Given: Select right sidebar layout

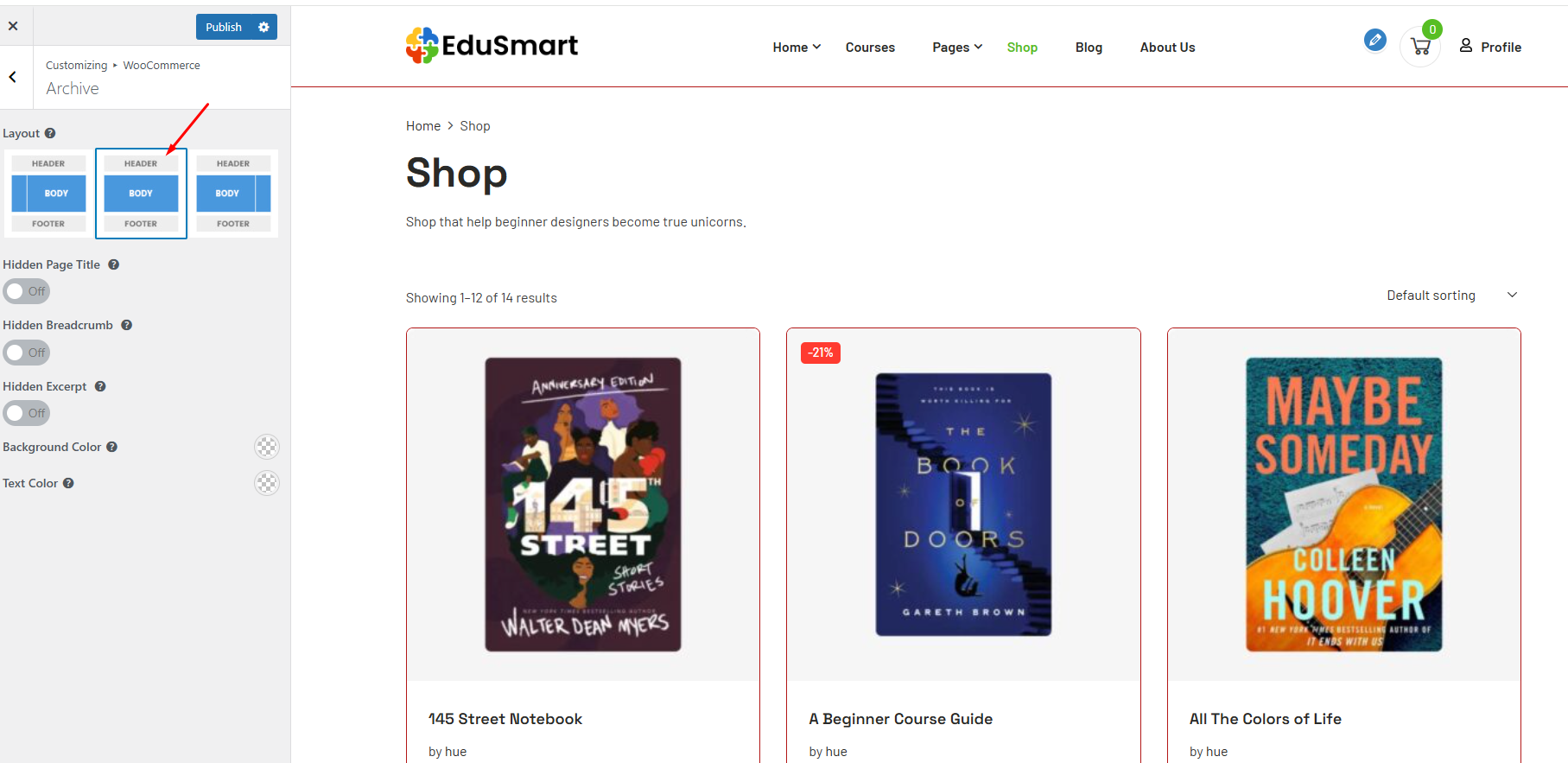Looking at the screenshot, I should [233, 194].
